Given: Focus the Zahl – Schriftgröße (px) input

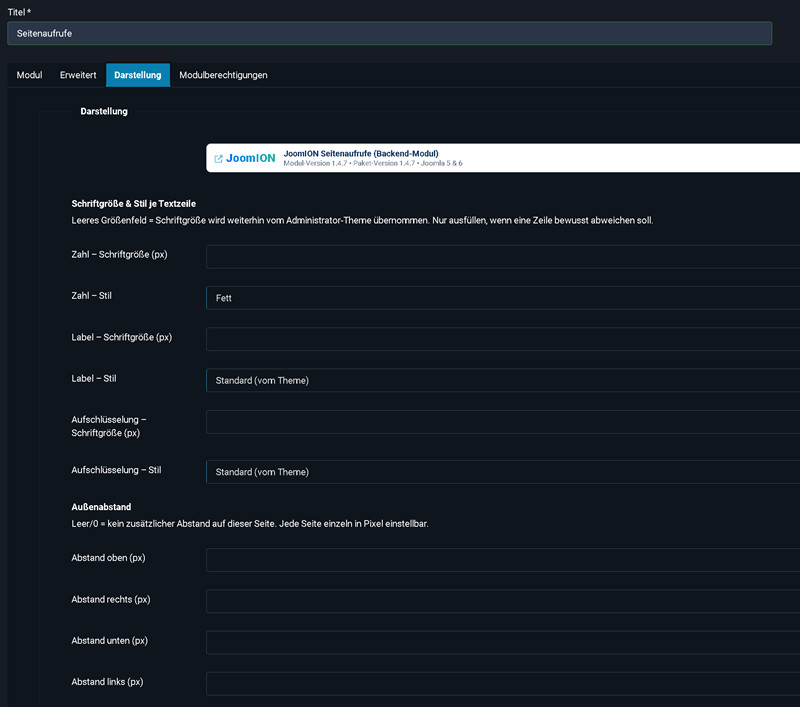Looking at the screenshot, I should click(x=503, y=257).
